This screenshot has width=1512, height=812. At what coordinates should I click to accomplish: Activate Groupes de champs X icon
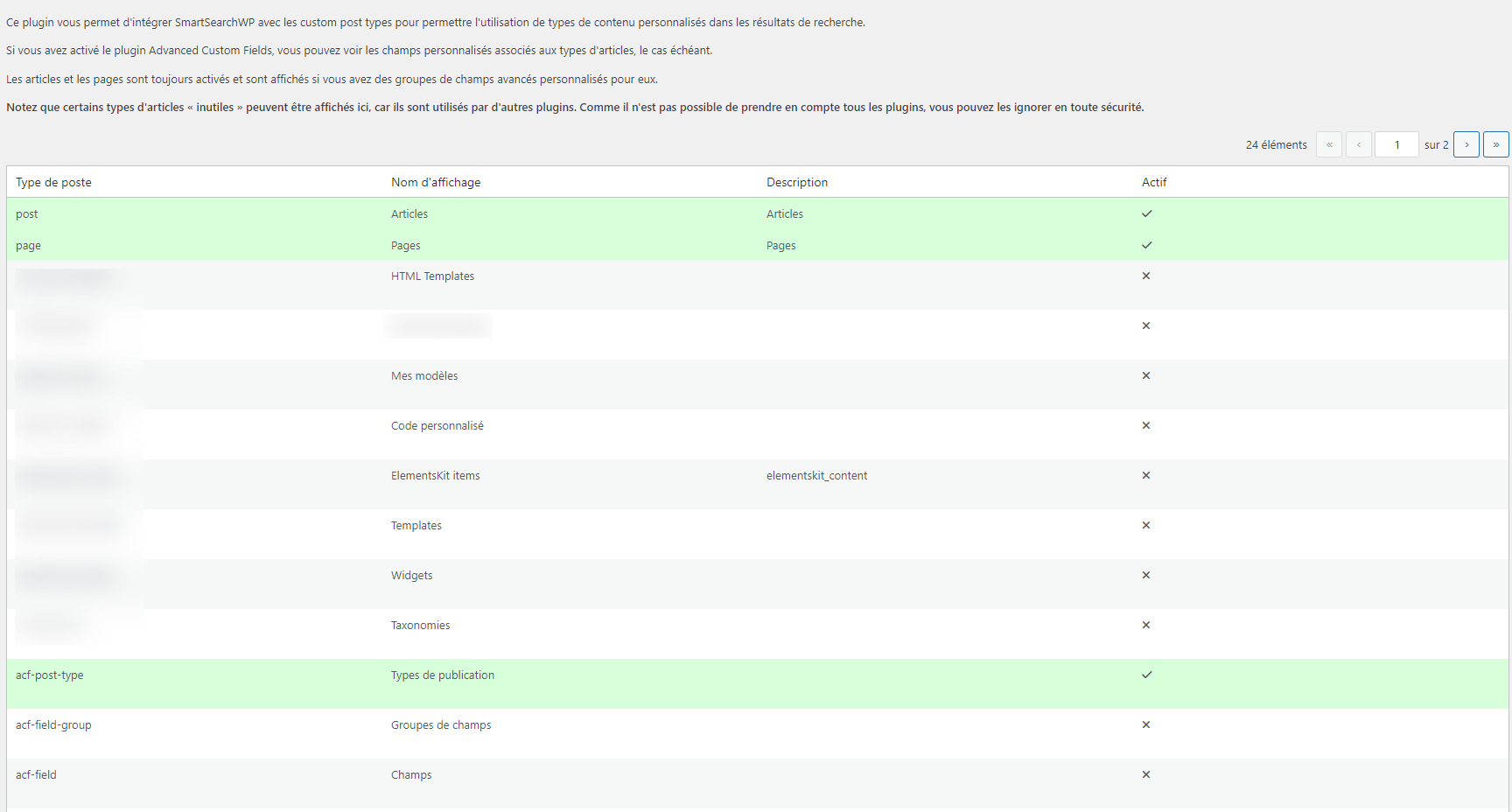[1146, 724]
